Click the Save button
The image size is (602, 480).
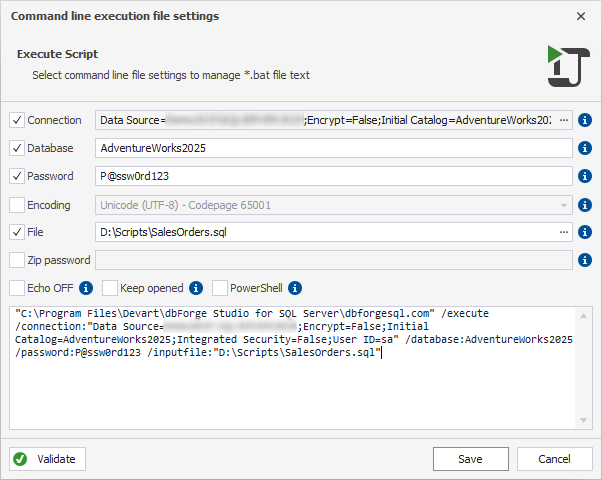pyautogui.click(x=471, y=459)
